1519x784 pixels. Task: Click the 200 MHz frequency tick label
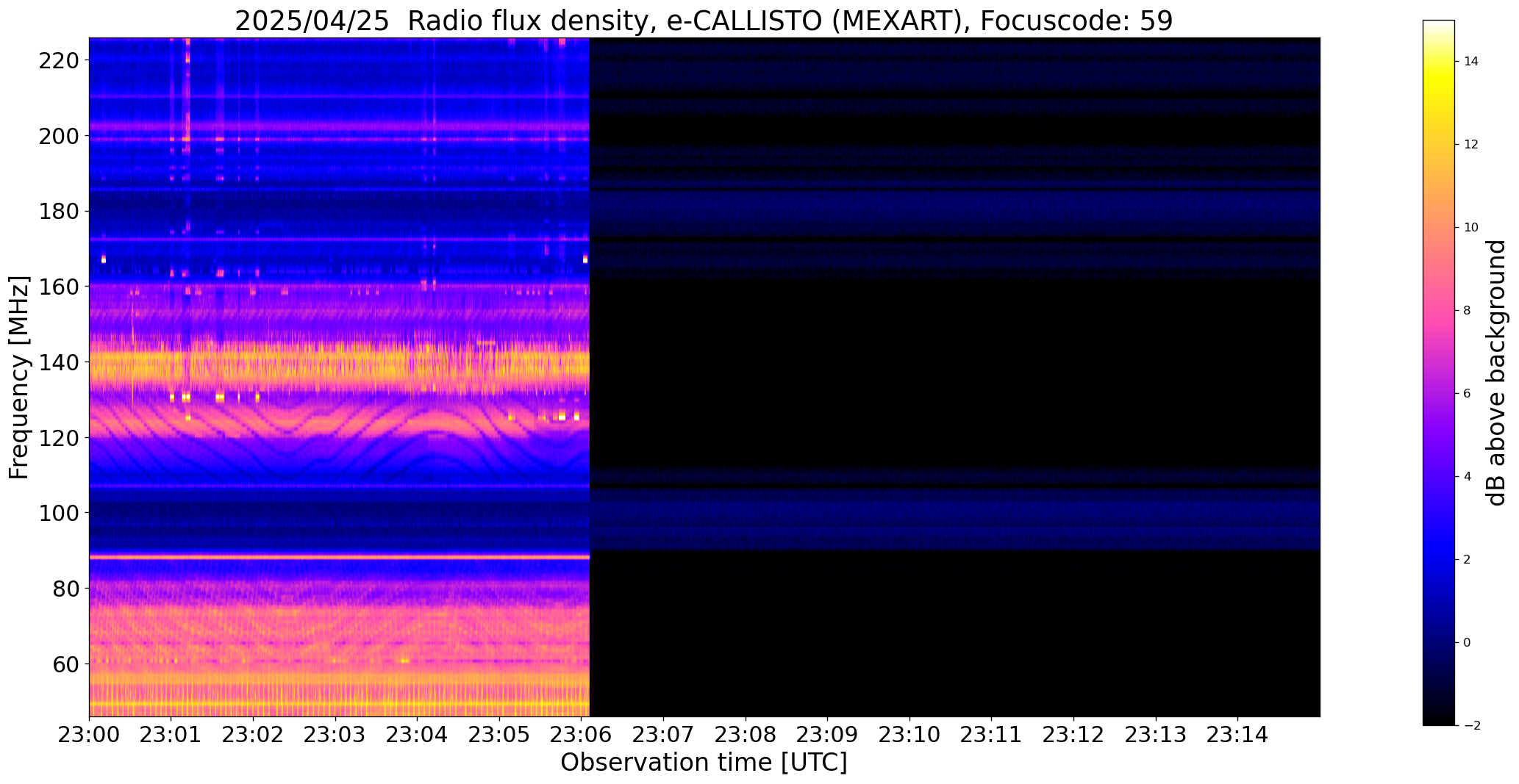point(58,136)
